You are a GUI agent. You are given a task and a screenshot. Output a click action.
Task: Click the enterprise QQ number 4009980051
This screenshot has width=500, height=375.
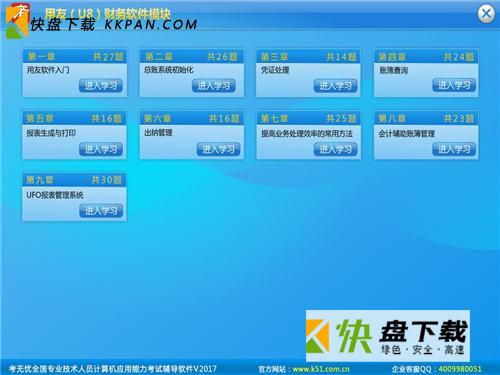click(460, 369)
